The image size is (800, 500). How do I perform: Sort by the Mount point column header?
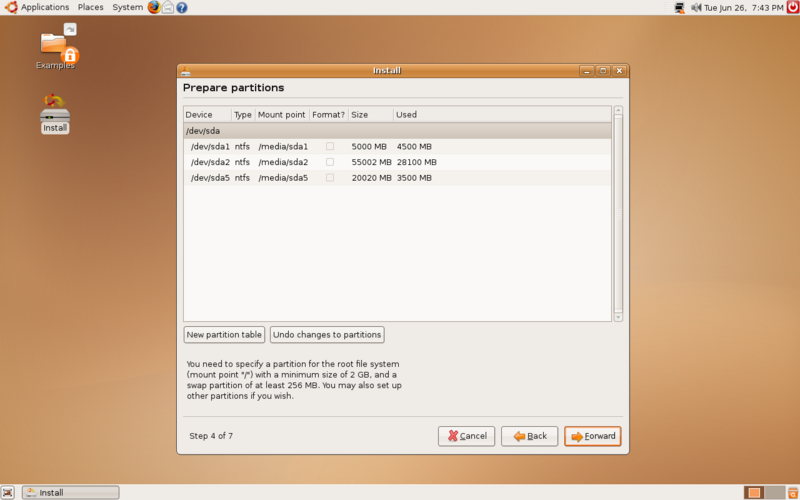(282, 115)
